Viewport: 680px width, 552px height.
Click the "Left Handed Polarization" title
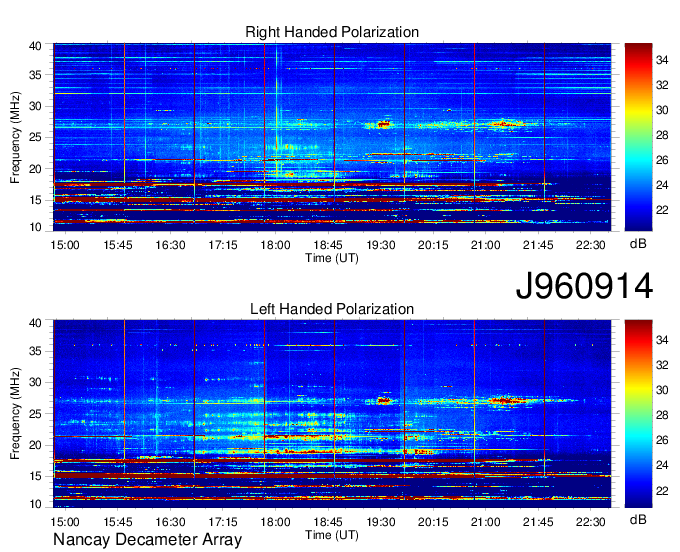[x=332, y=309]
